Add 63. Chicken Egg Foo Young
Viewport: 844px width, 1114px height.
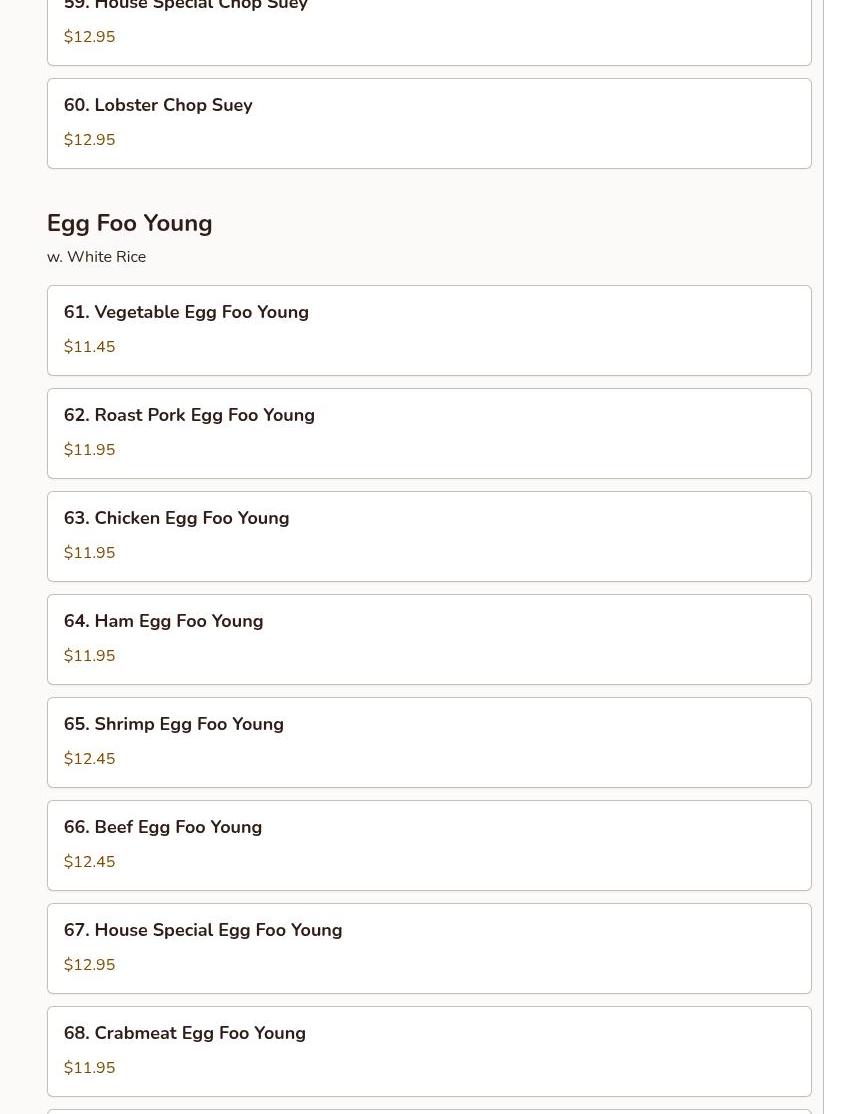point(176,519)
